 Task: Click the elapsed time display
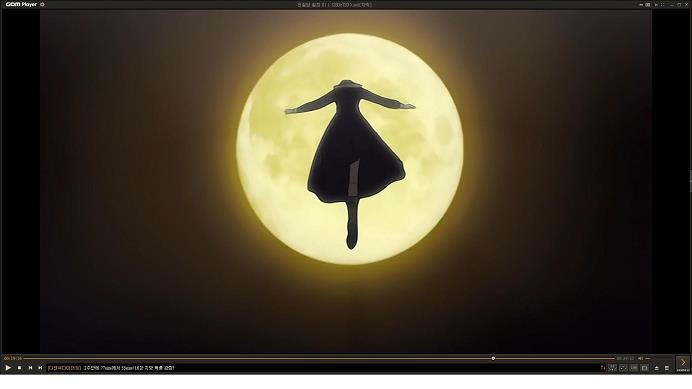[13, 359]
